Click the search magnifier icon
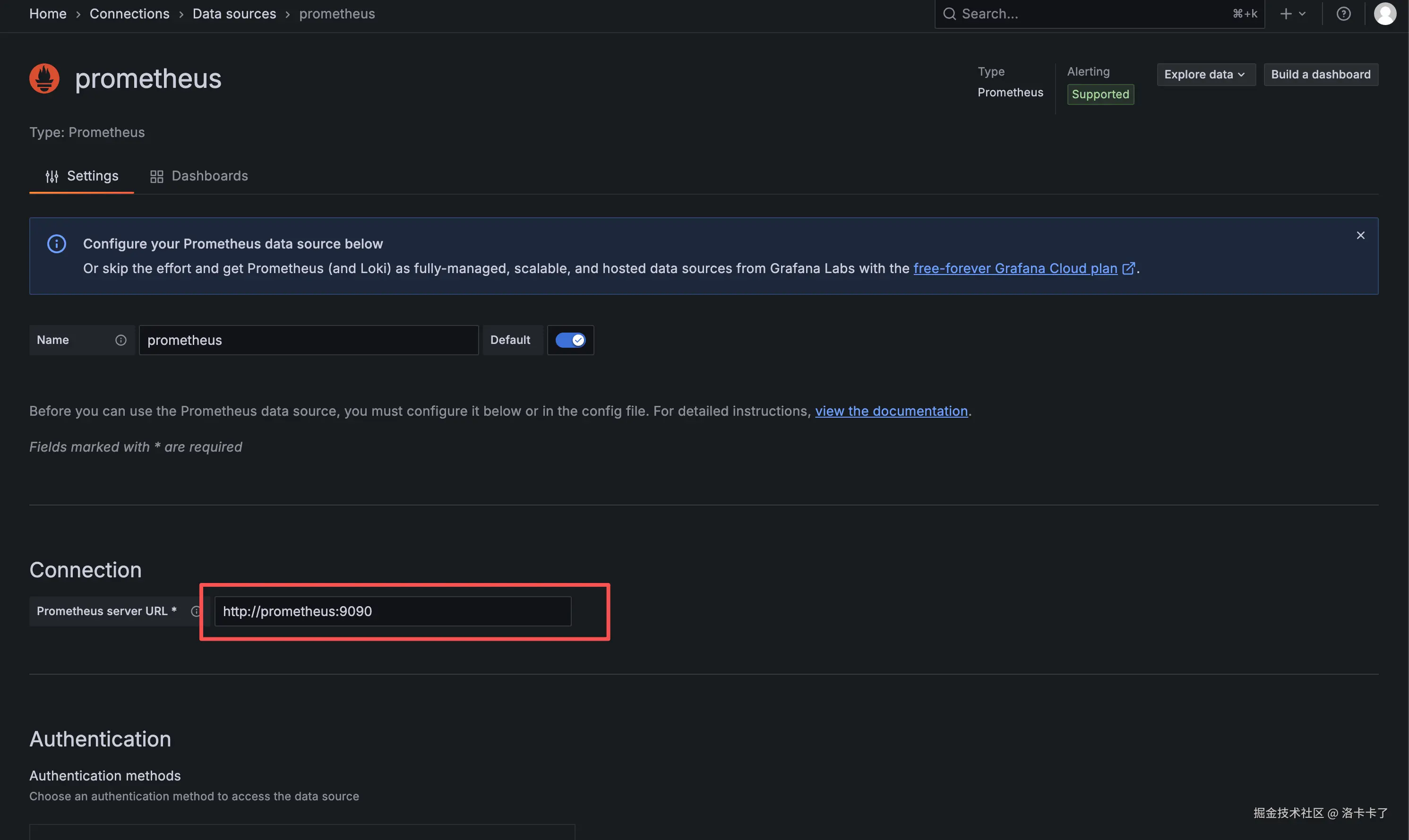 (949, 14)
